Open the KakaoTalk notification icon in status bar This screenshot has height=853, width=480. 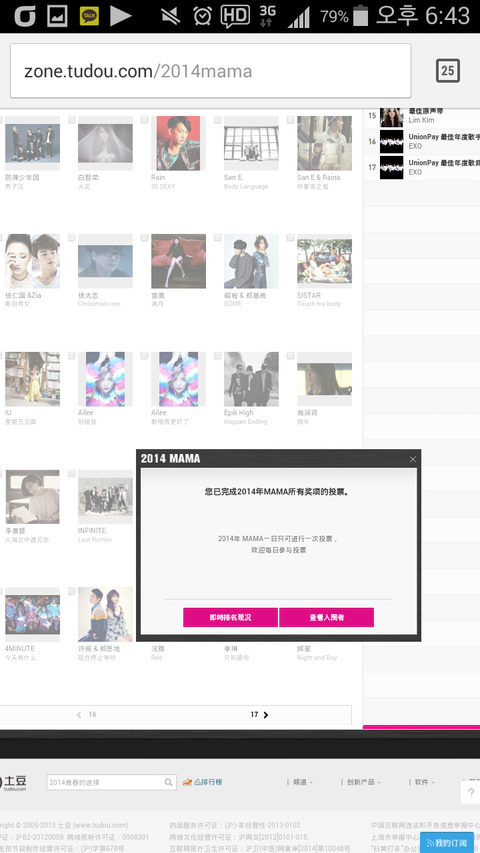pyautogui.click(x=89, y=16)
